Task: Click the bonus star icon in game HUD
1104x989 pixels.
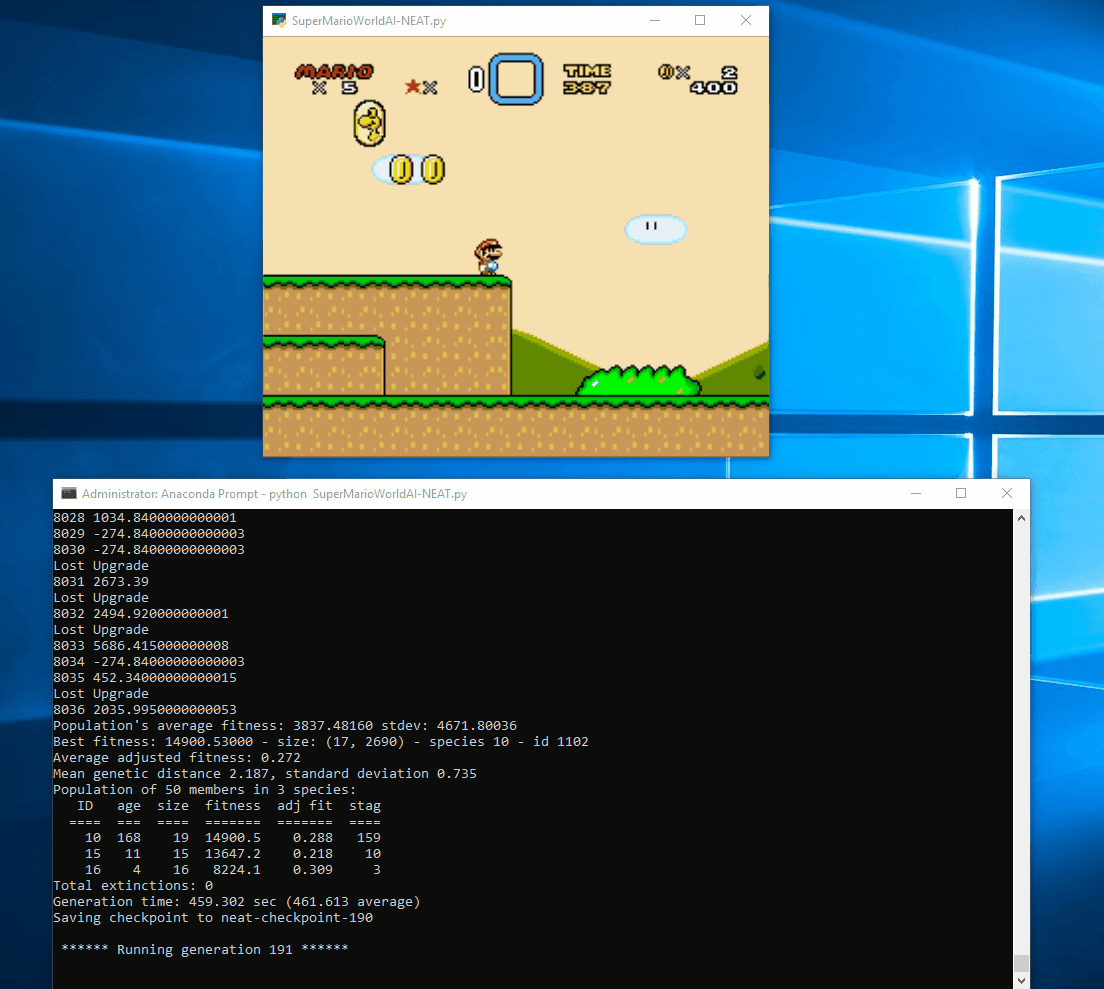Action: coord(413,87)
